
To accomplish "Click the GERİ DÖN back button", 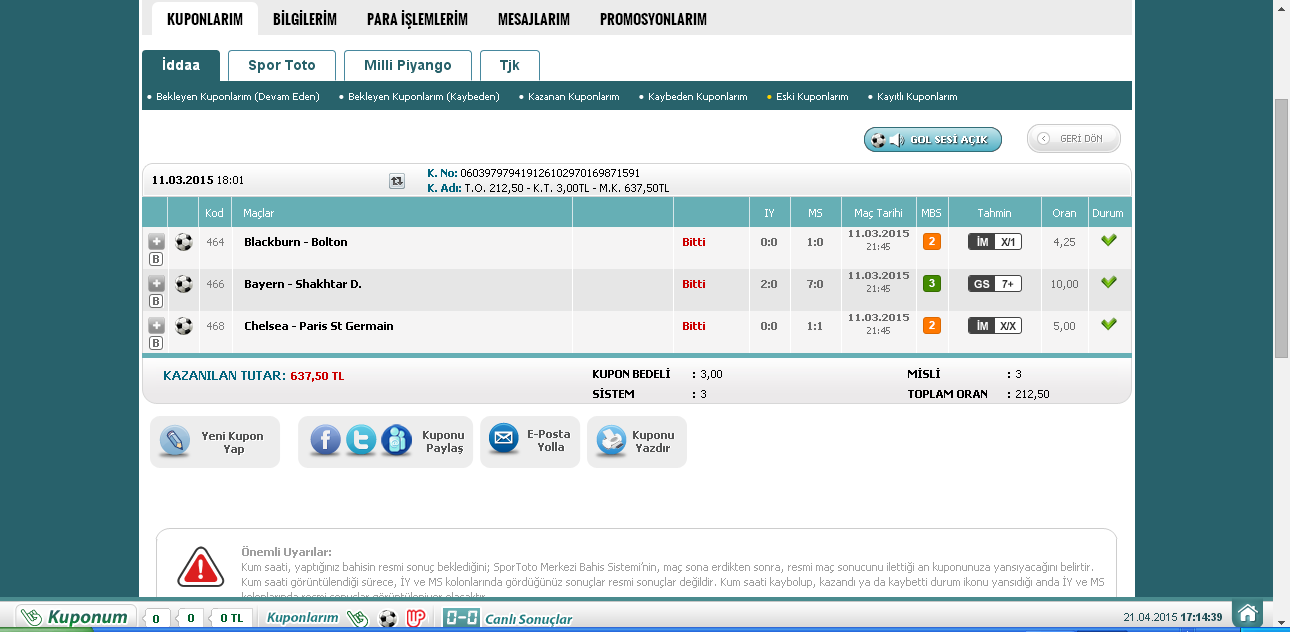I will (x=1074, y=139).
